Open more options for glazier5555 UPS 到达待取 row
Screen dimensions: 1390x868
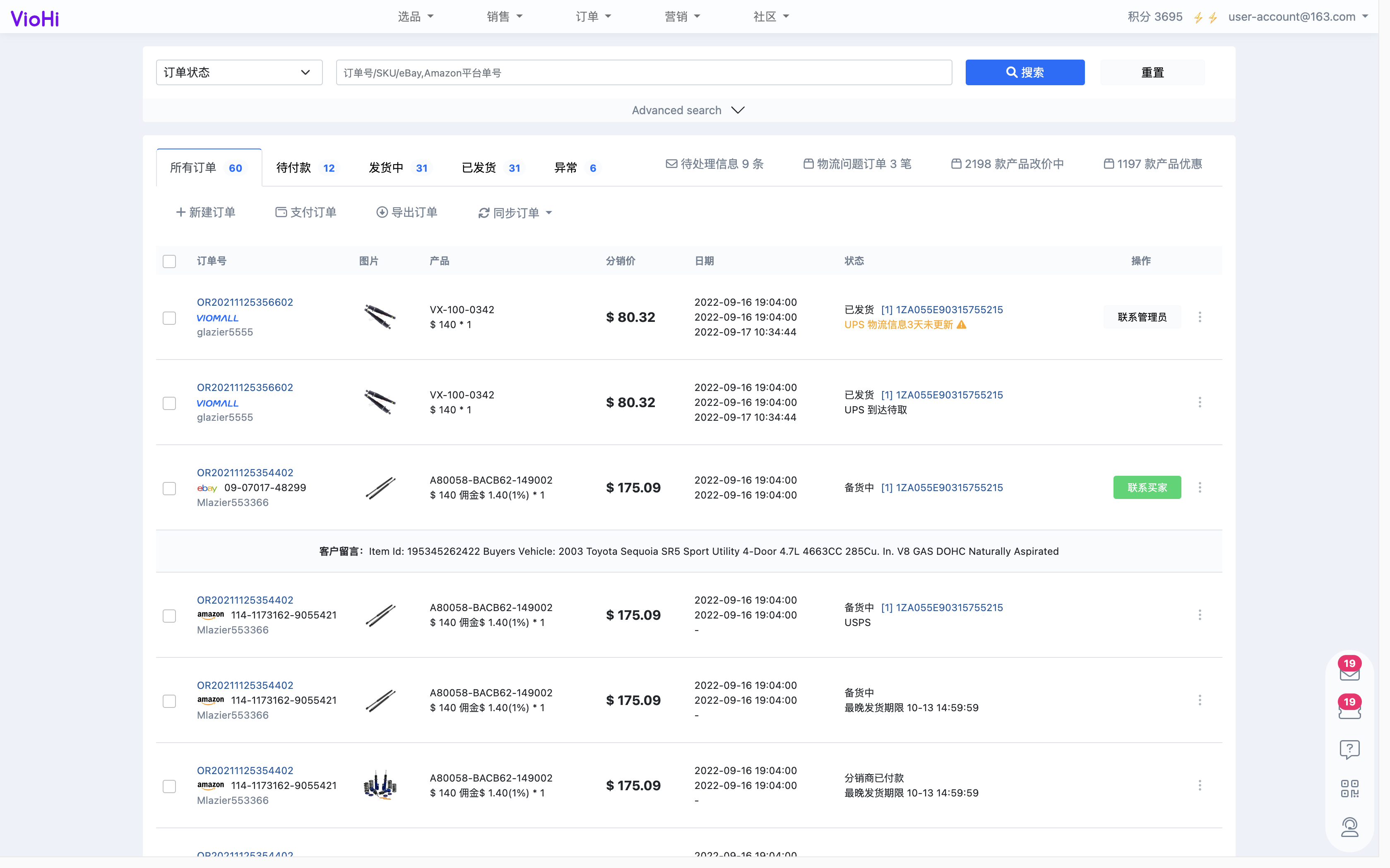[x=1200, y=403]
